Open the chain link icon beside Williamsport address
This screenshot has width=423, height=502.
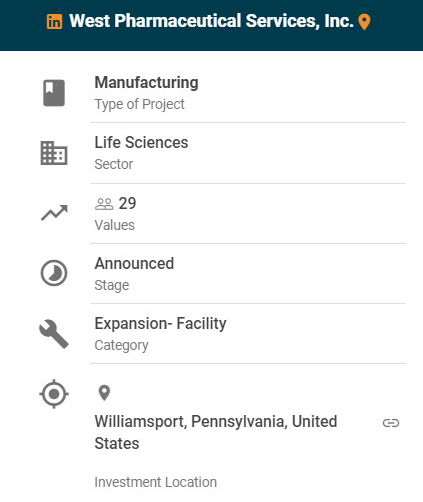391,423
